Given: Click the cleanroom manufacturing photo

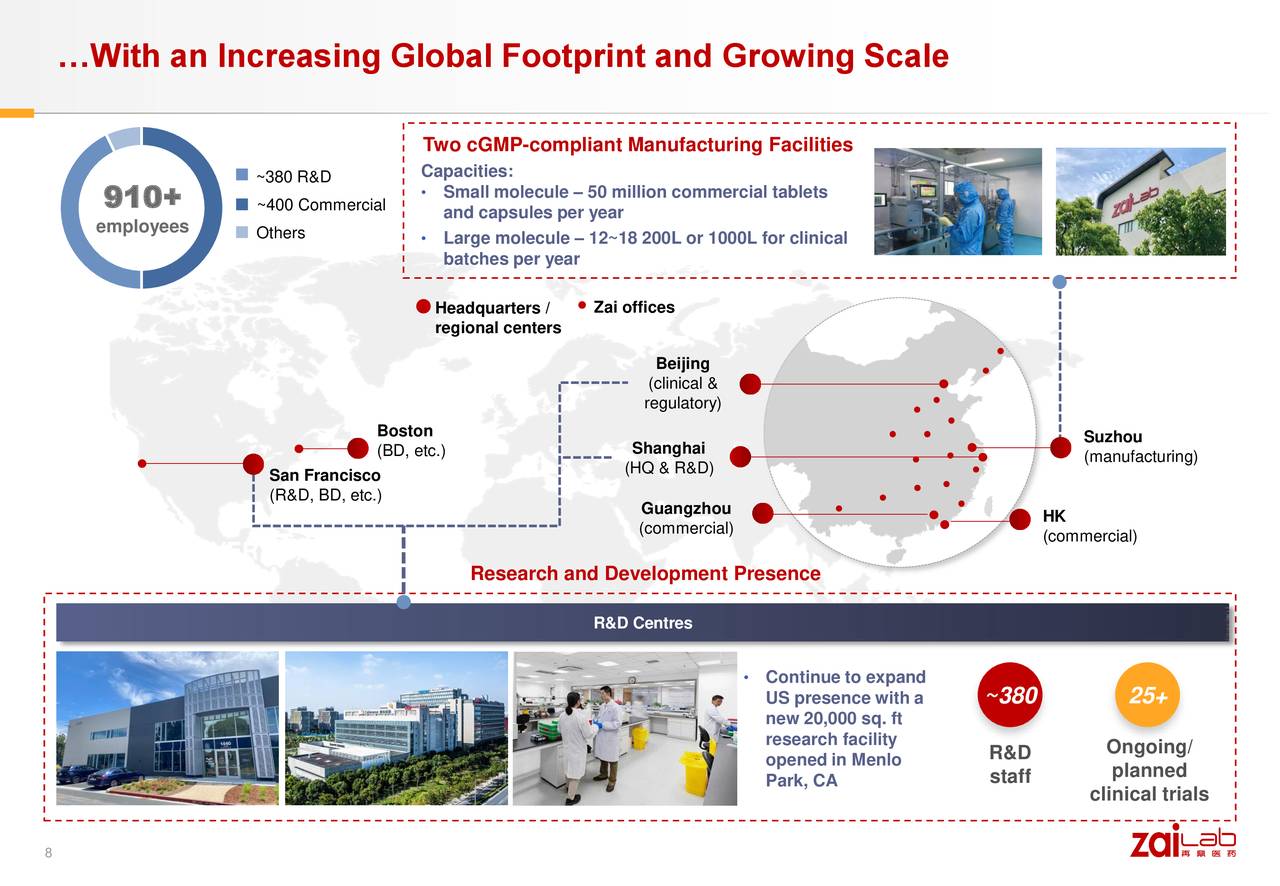Looking at the screenshot, I should (958, 202).
